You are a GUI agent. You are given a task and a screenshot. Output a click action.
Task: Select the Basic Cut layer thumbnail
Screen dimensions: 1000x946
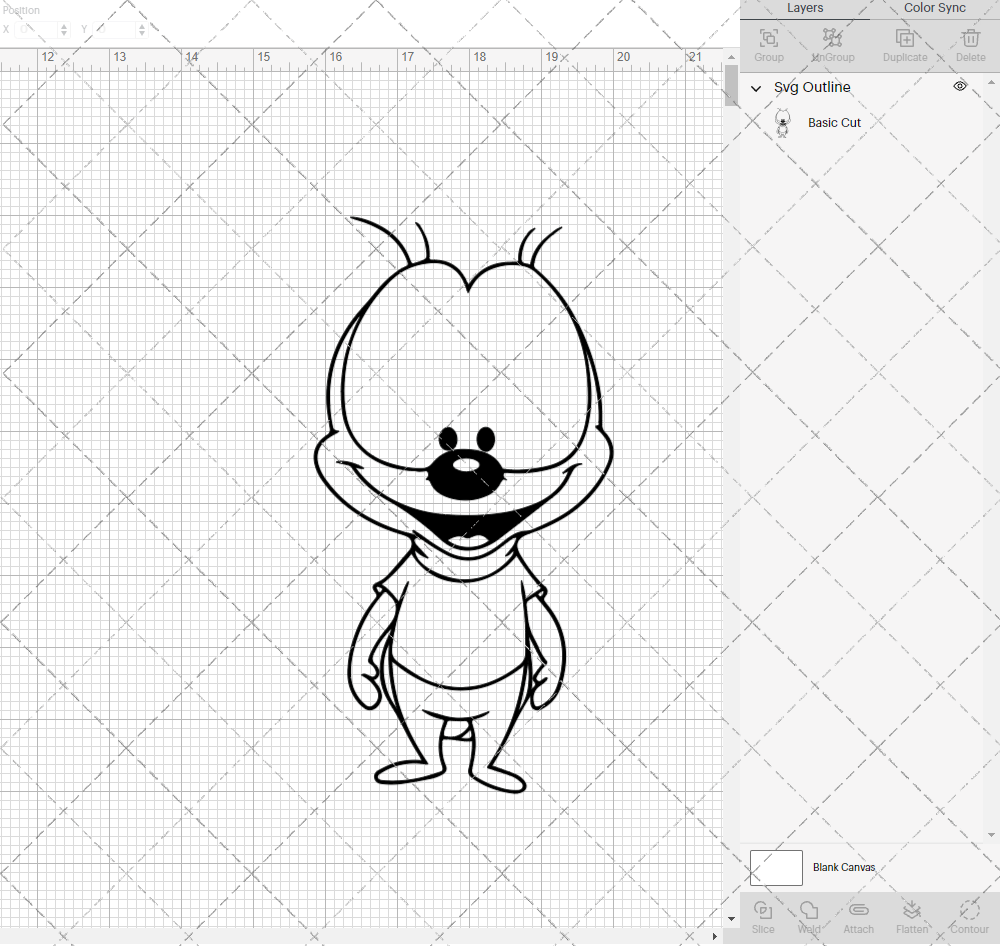point(784,122)
